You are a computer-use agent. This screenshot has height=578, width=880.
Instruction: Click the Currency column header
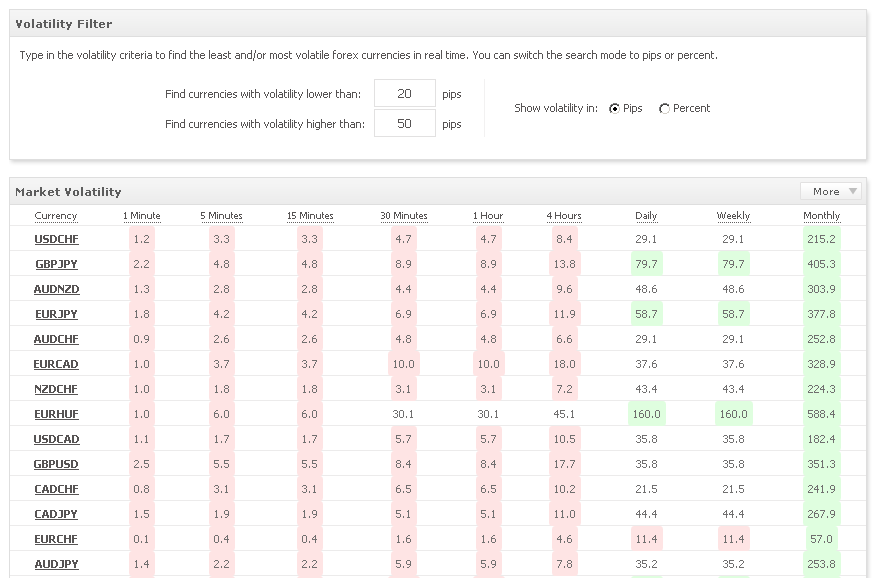(56, 215)
